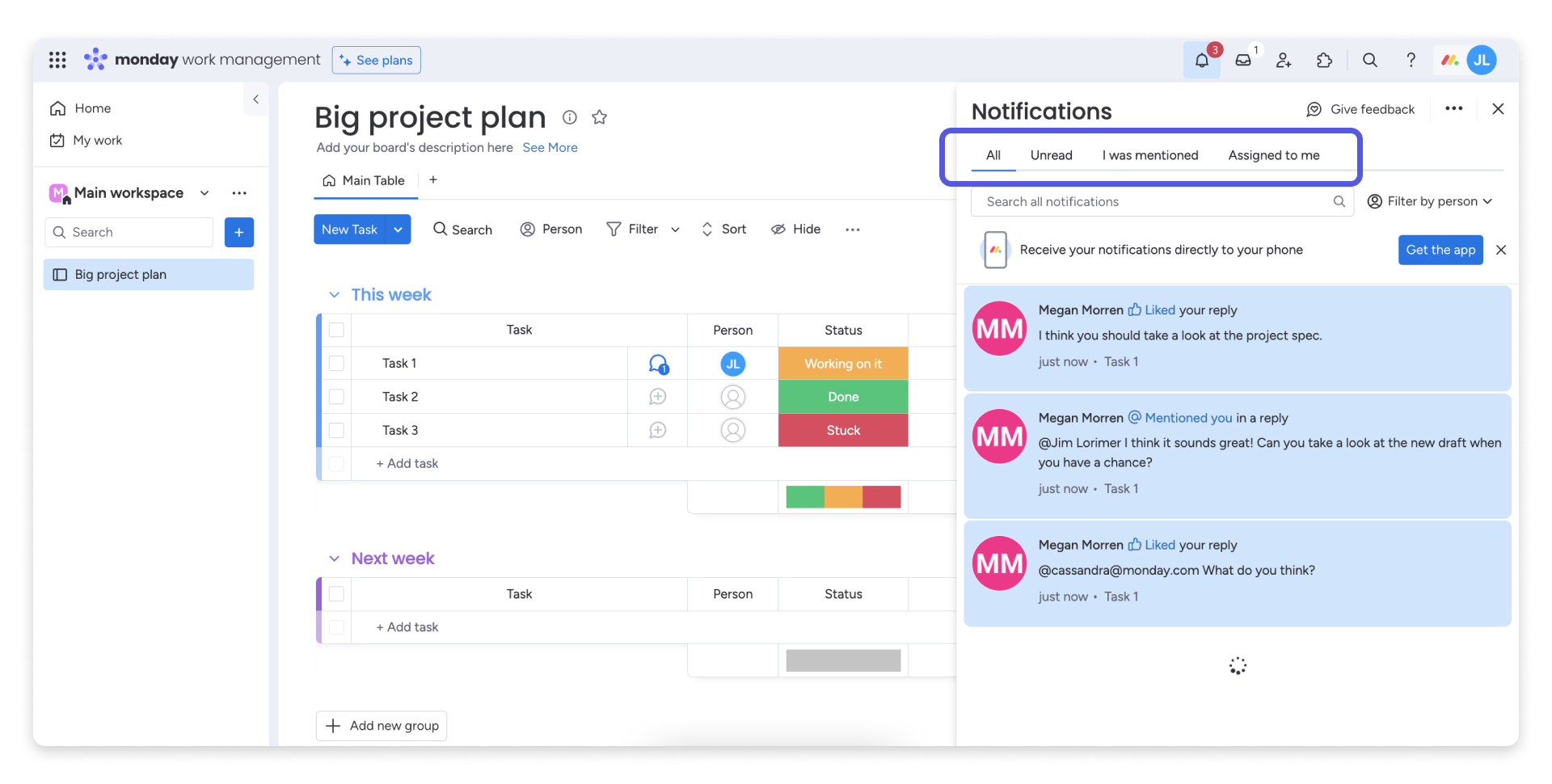1552x784 pixels.
Task: Click the search icon in the top bar
Action: point(1369,60)
